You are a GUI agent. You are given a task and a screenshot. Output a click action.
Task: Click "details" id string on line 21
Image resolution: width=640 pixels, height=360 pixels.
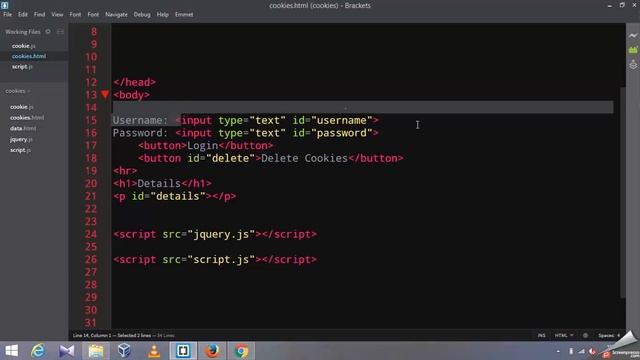178,196
